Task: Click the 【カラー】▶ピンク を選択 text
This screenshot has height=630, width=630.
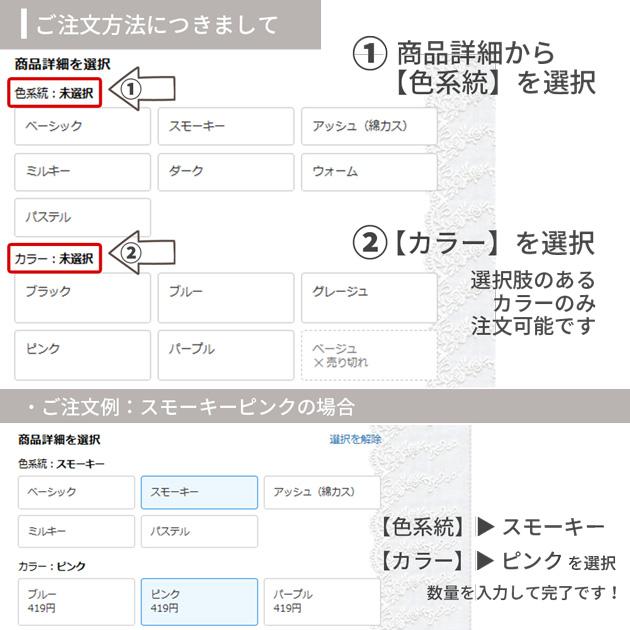Action: point(498,561)
